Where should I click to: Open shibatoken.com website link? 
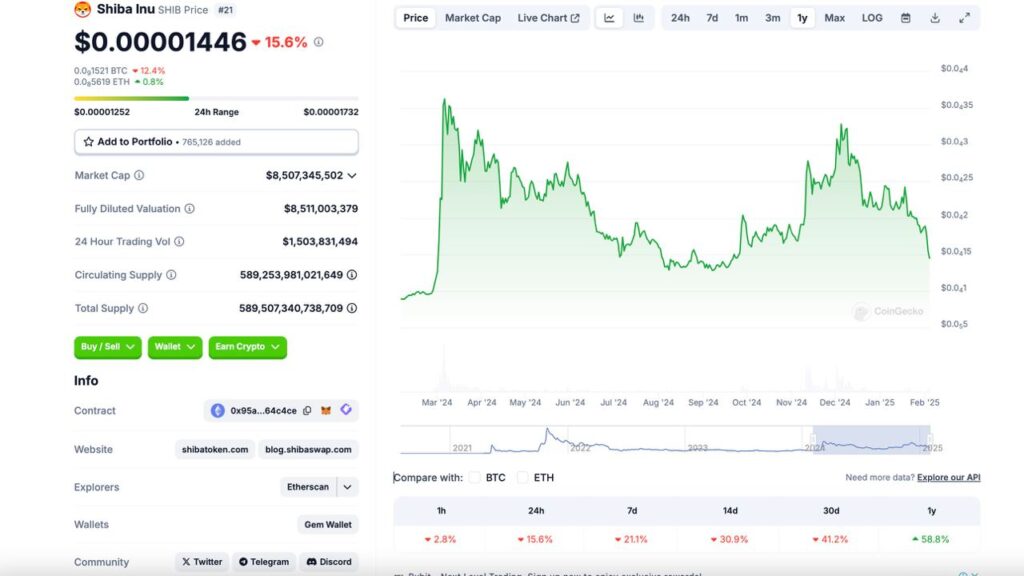[215, 449]
